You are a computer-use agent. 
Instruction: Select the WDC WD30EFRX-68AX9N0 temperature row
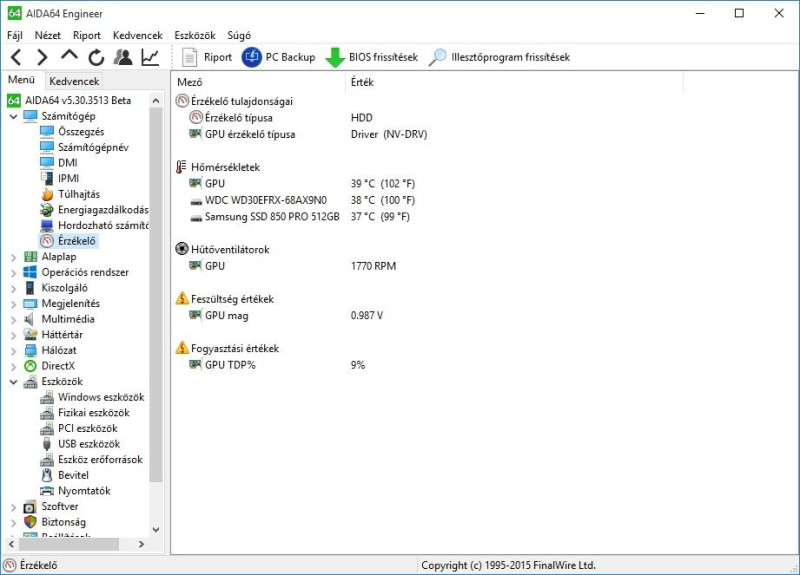point(303,201)
